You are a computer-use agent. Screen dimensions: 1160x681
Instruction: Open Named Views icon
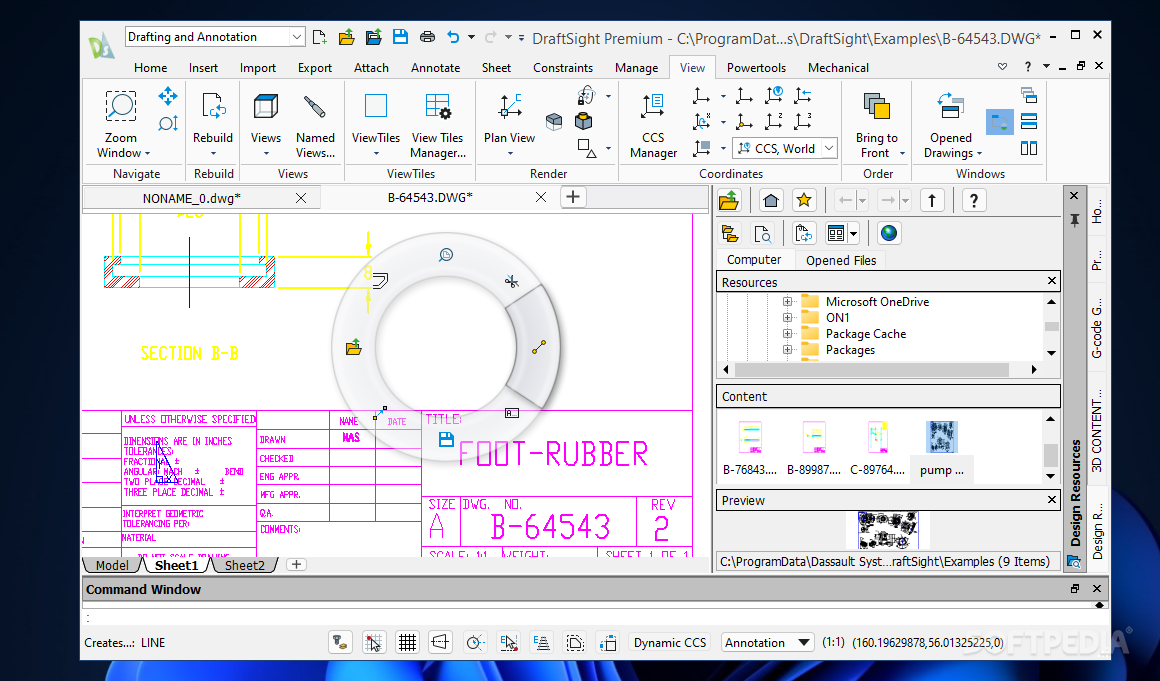(315, 106)
